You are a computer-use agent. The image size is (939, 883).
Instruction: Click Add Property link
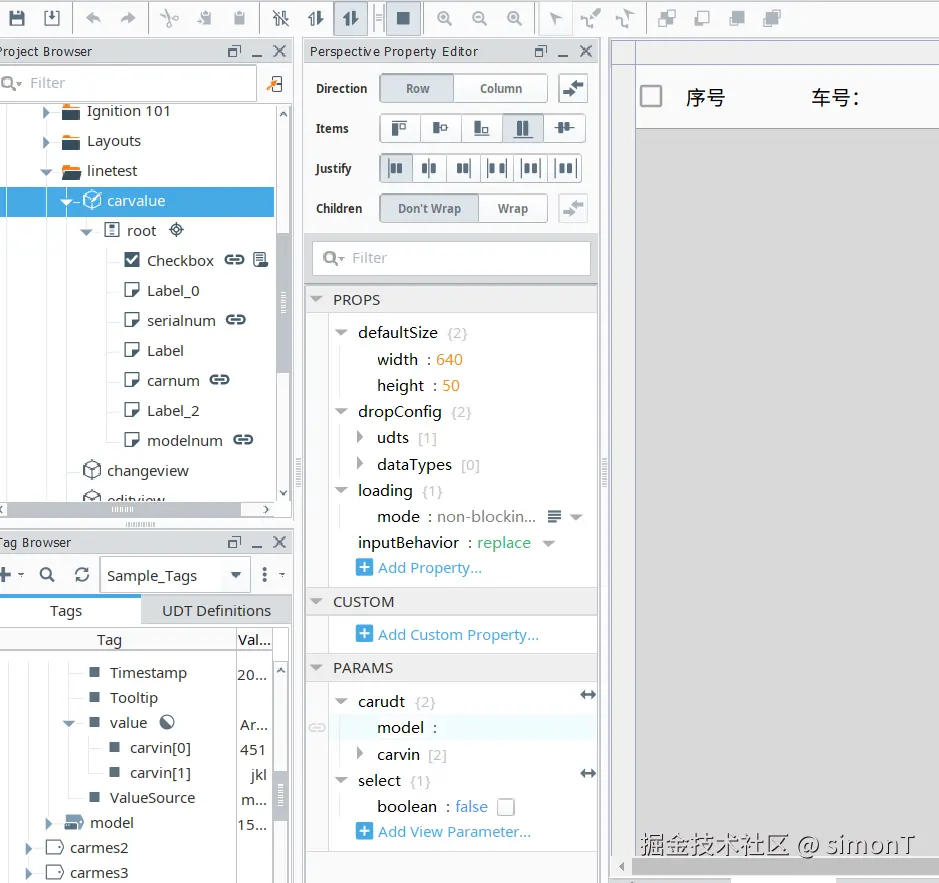[429, 567]
